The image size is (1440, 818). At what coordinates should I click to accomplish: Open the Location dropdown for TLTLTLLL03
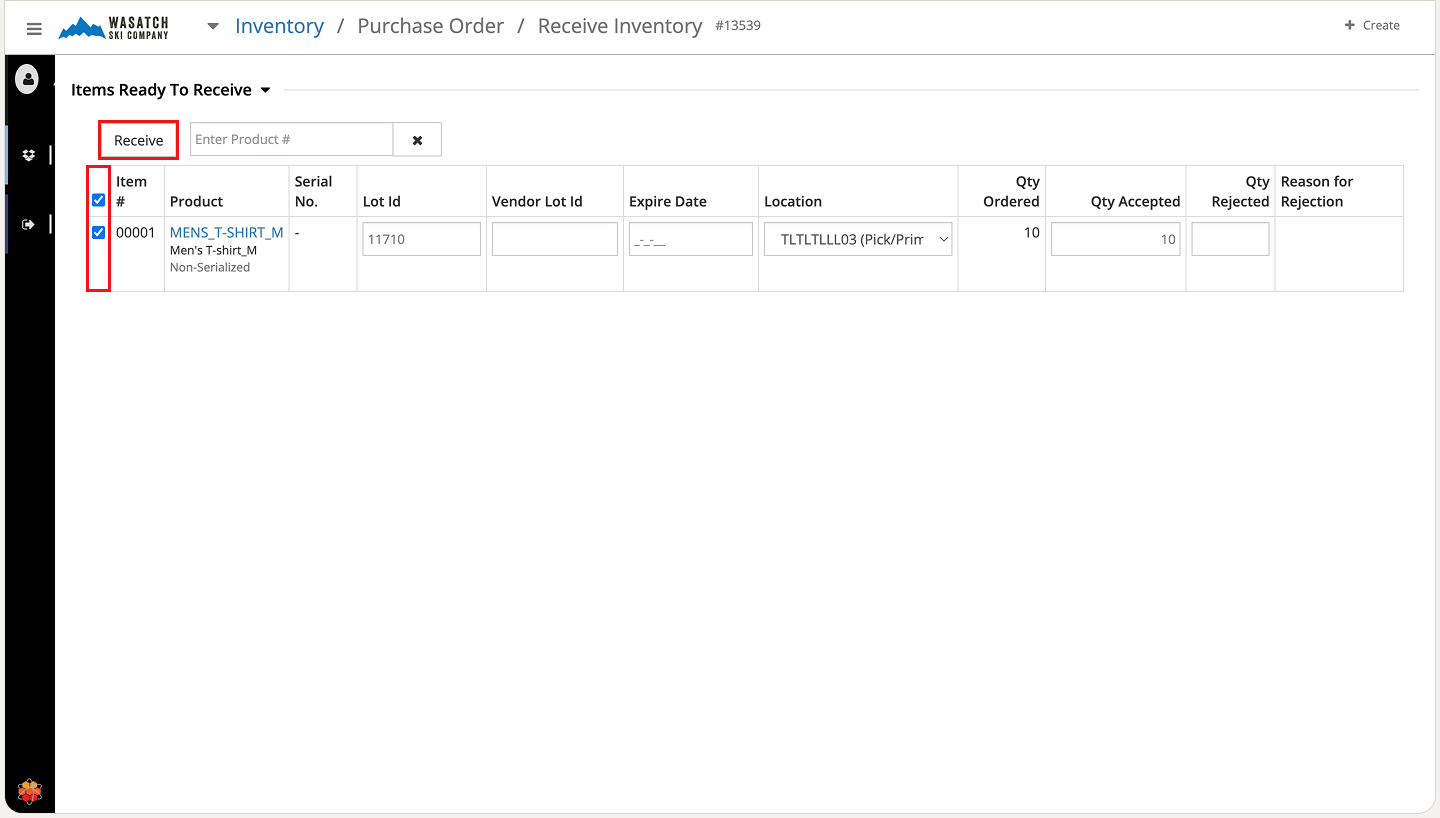coord(858,240)
